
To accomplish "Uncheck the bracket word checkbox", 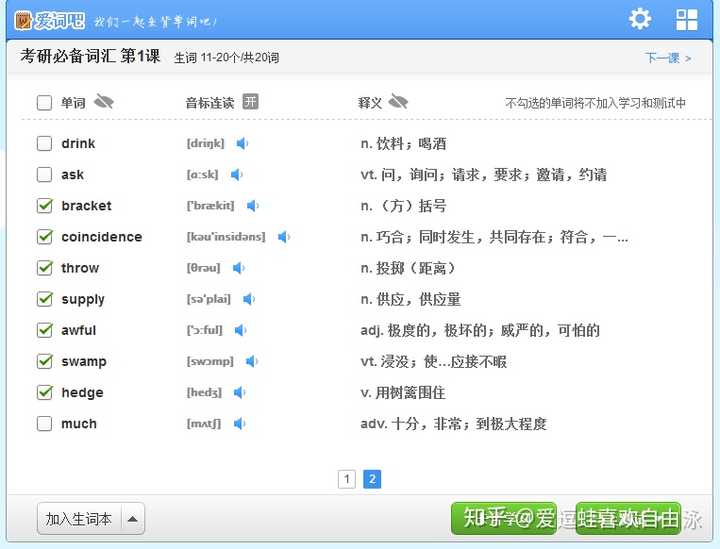I will tap(44, 206).
